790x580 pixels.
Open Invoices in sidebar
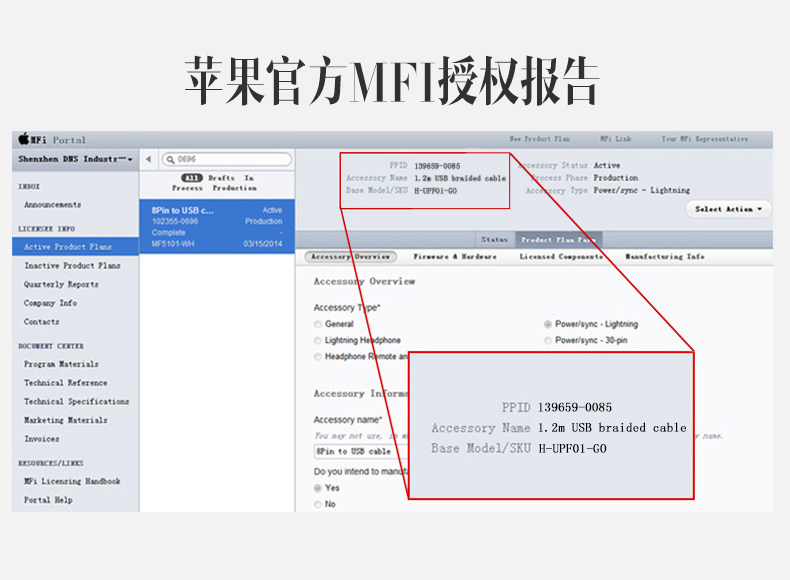click(x=41, y=439)
